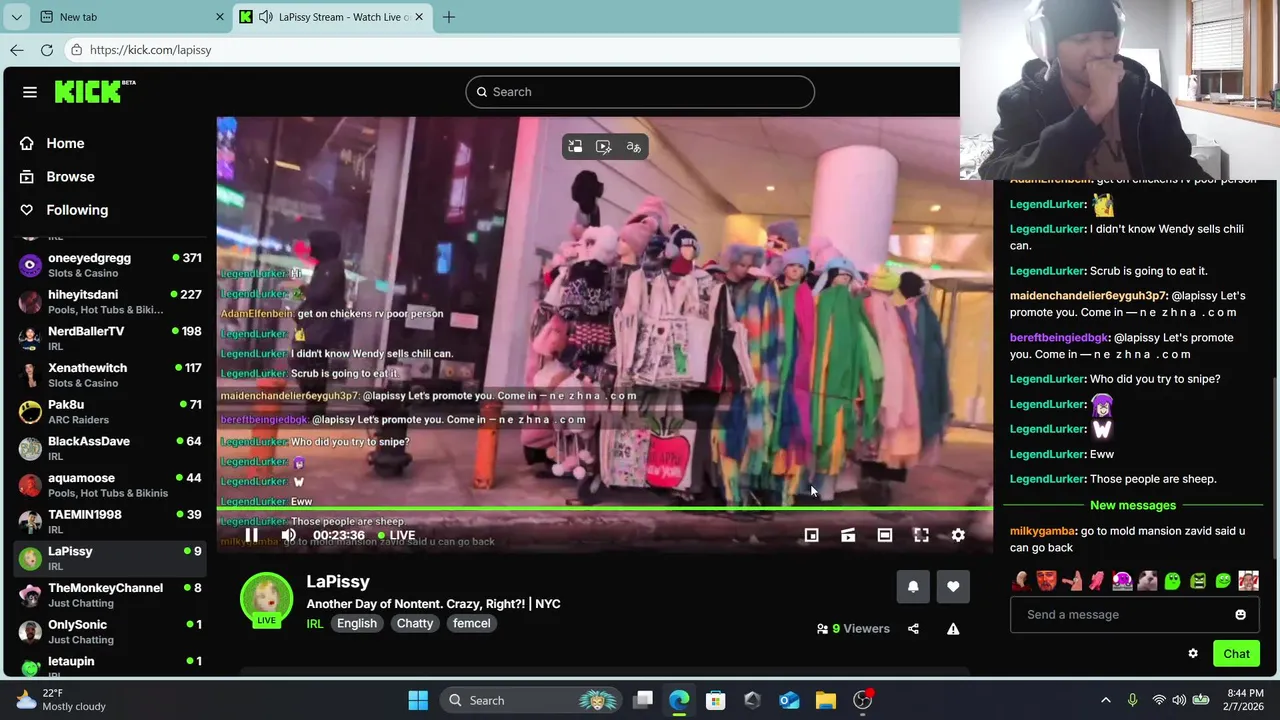Click milkygamba username in chat

coord(1043,531)
